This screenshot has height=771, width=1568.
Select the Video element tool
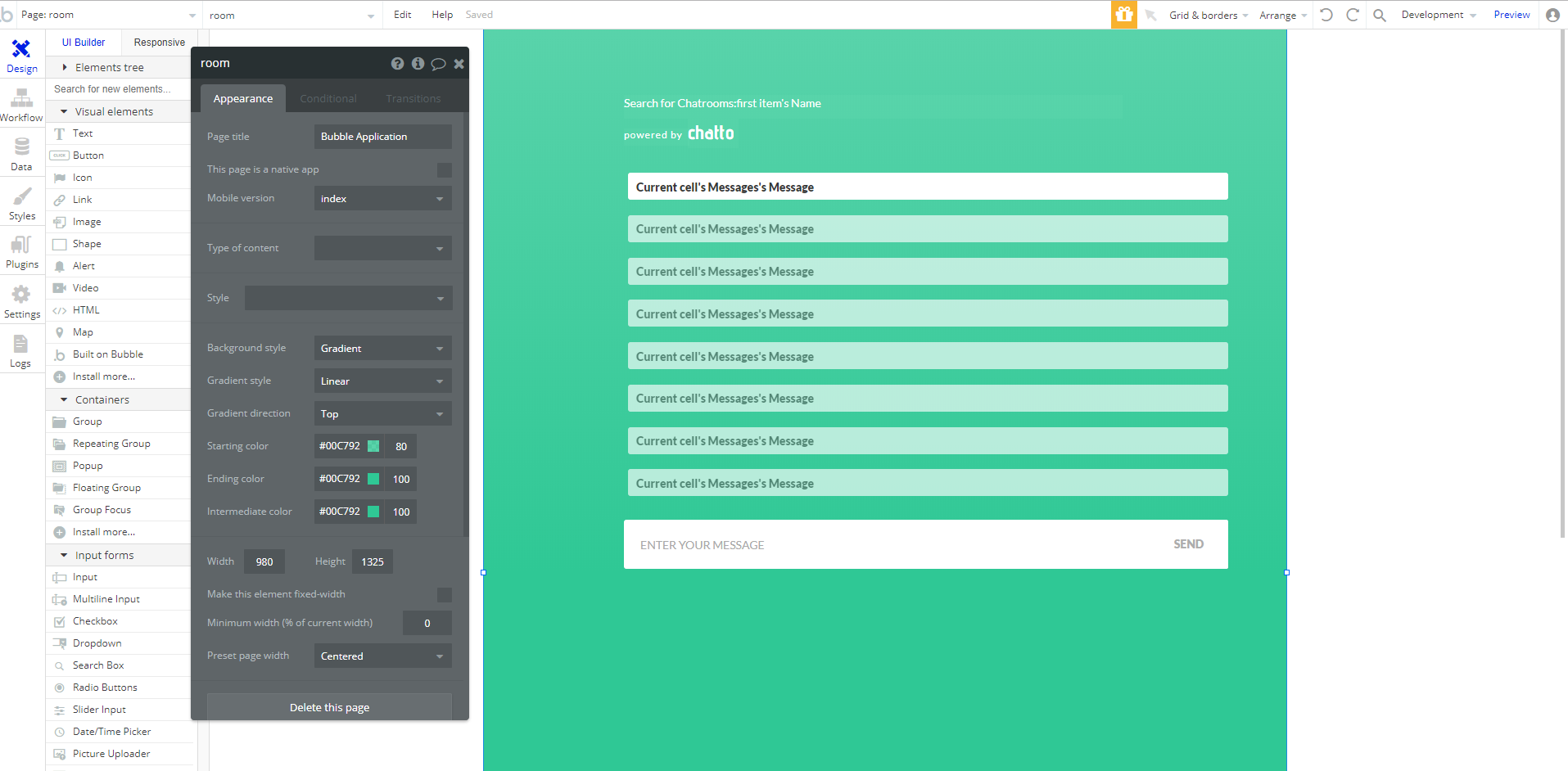point(120,288)
